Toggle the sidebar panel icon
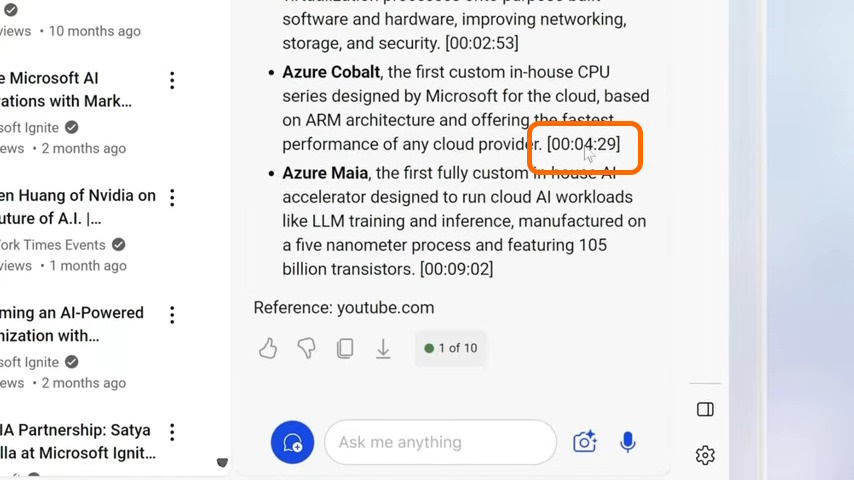Screen dimensions: 854x480 point(705,409)
